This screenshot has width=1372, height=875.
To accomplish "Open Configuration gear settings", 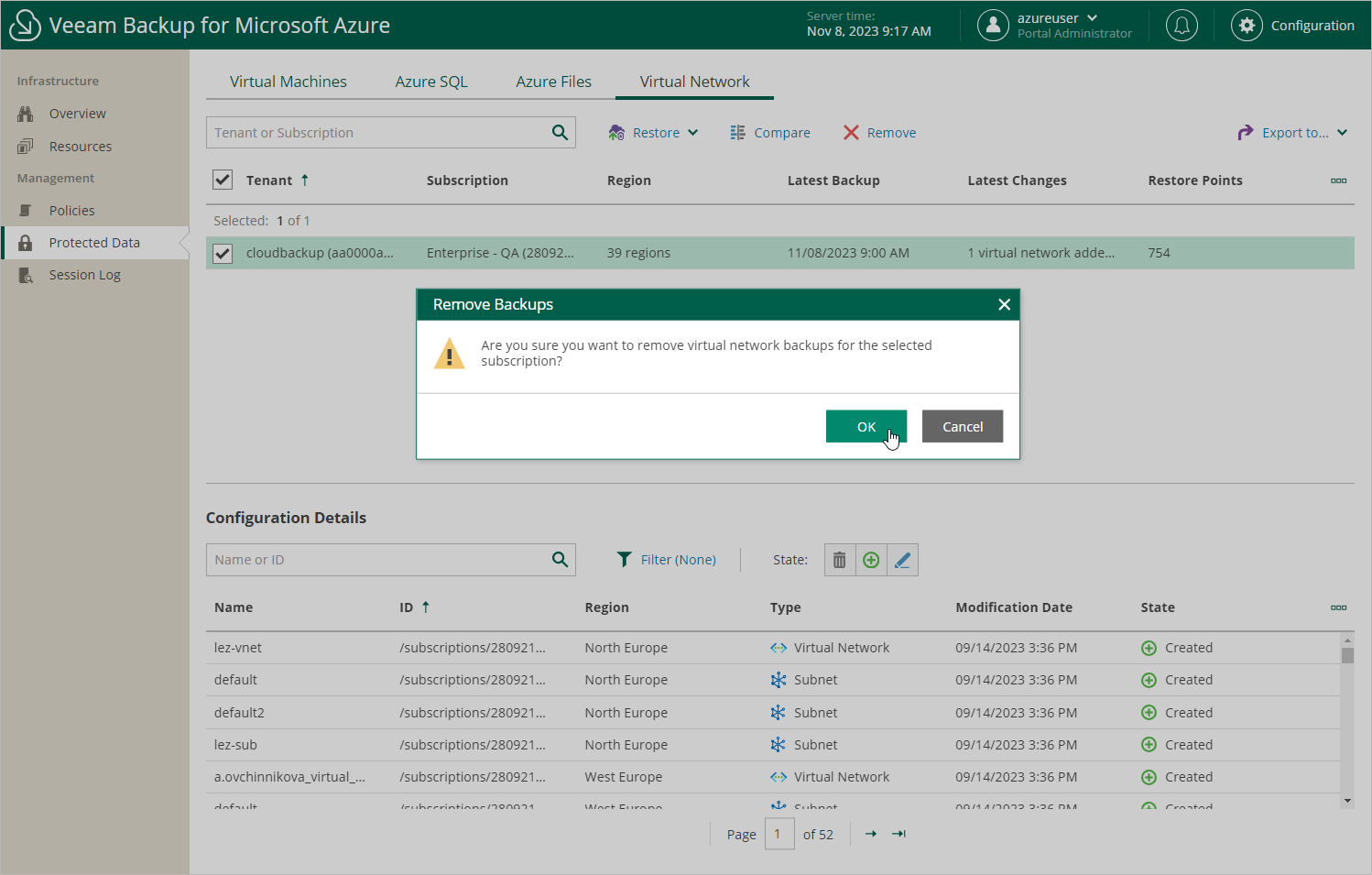I will coord(1247,25).
